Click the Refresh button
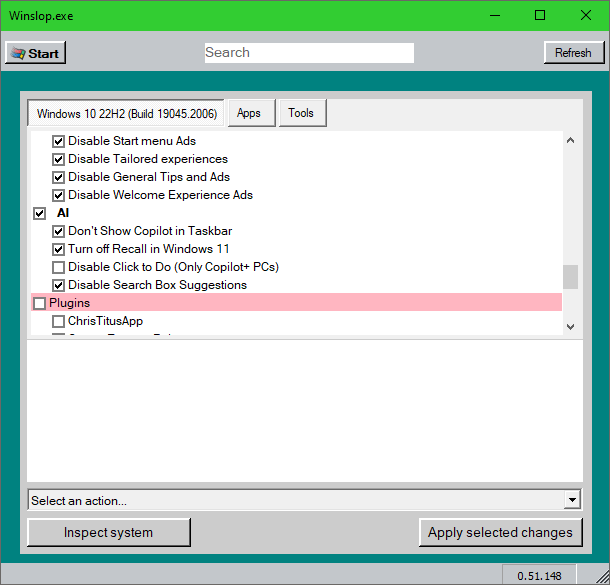Viewport: 610px width, 585px height. coord(573,53)
